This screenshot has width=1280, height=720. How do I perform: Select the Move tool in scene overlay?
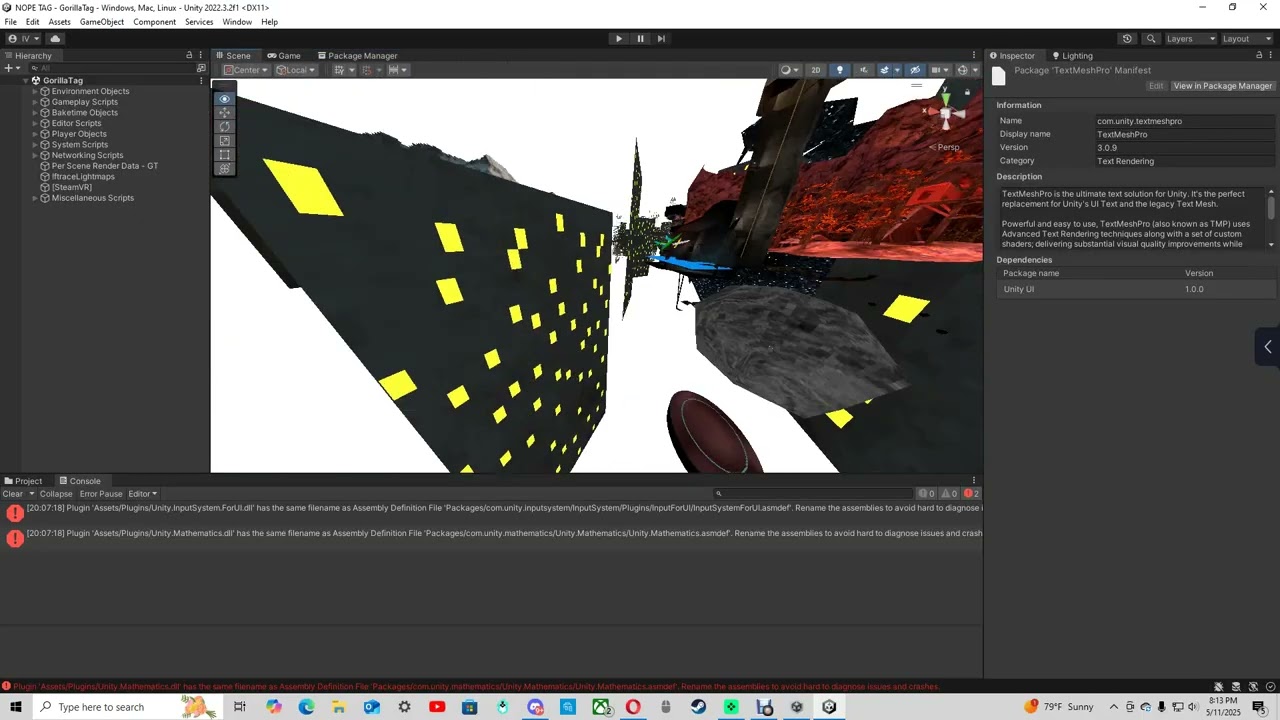224,113
